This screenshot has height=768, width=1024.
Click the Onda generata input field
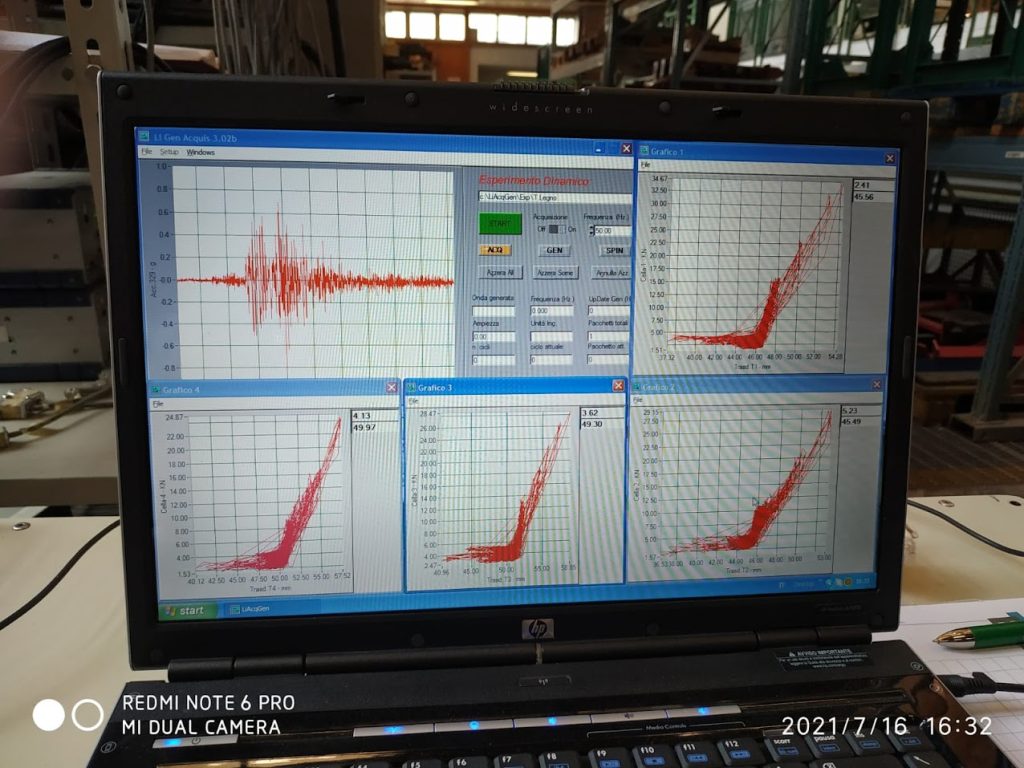493,311
